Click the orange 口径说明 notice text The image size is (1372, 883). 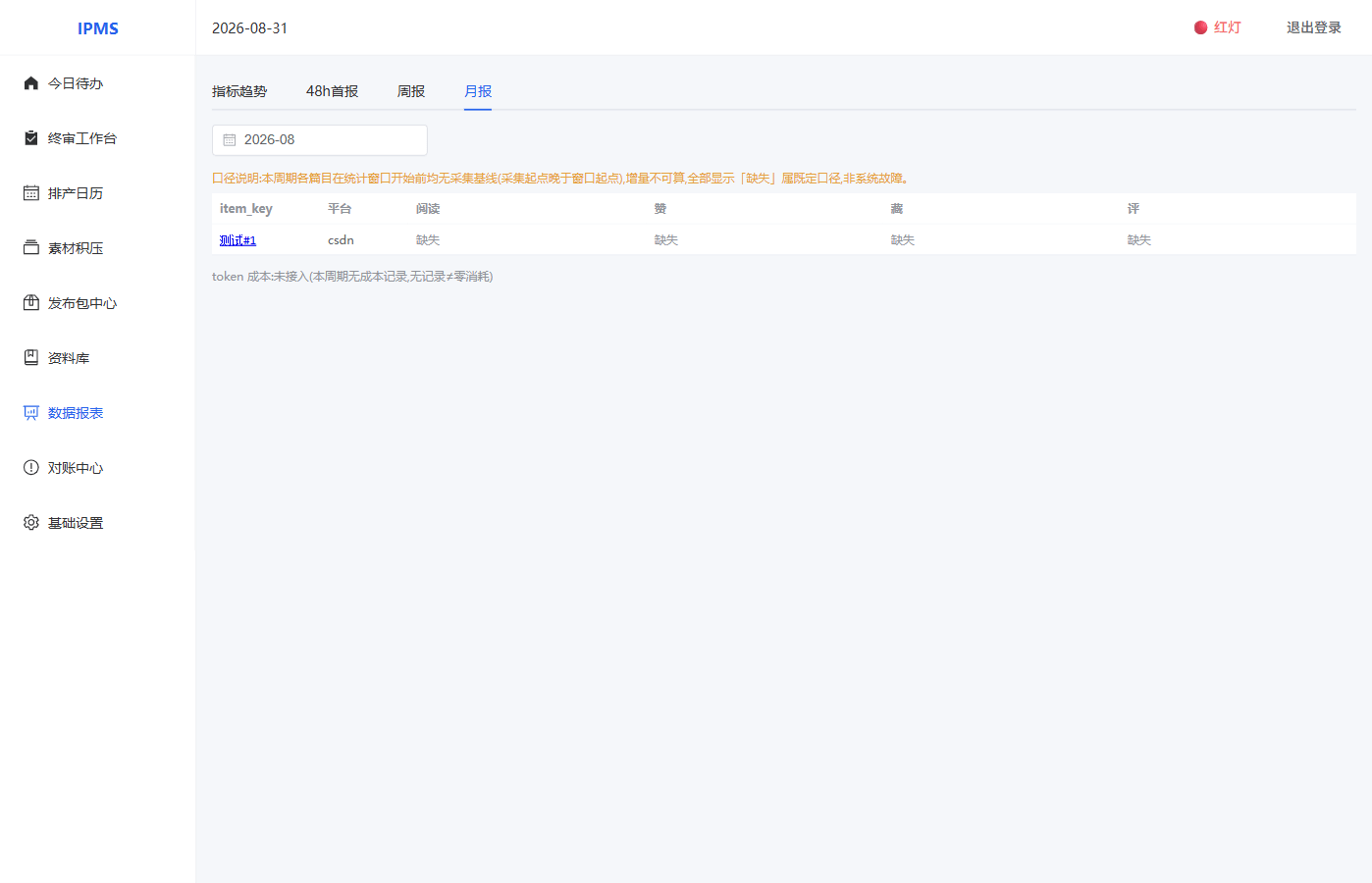click(560, 179)
